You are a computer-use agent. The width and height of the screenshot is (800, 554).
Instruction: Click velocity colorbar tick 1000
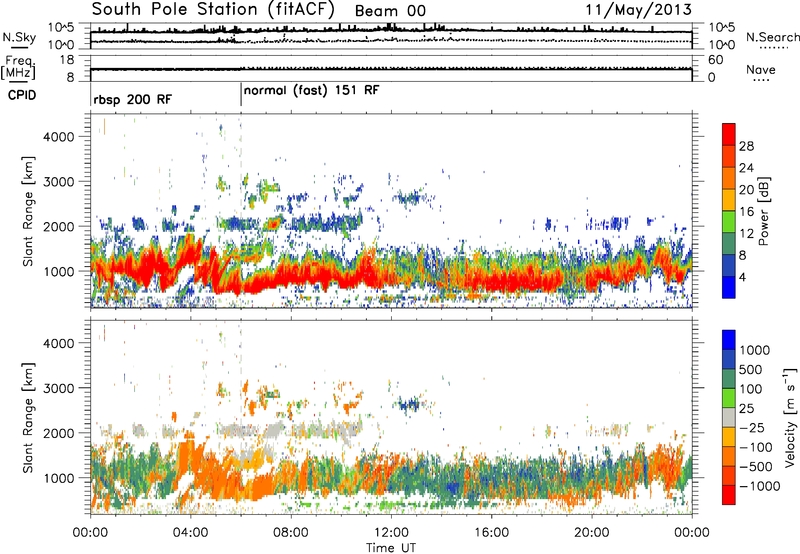click(755, 350)
